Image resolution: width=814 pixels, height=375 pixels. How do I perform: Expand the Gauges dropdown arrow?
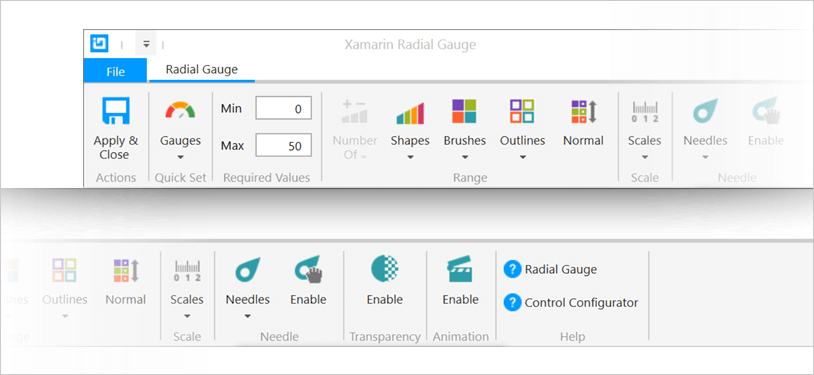tap(181, 157)
